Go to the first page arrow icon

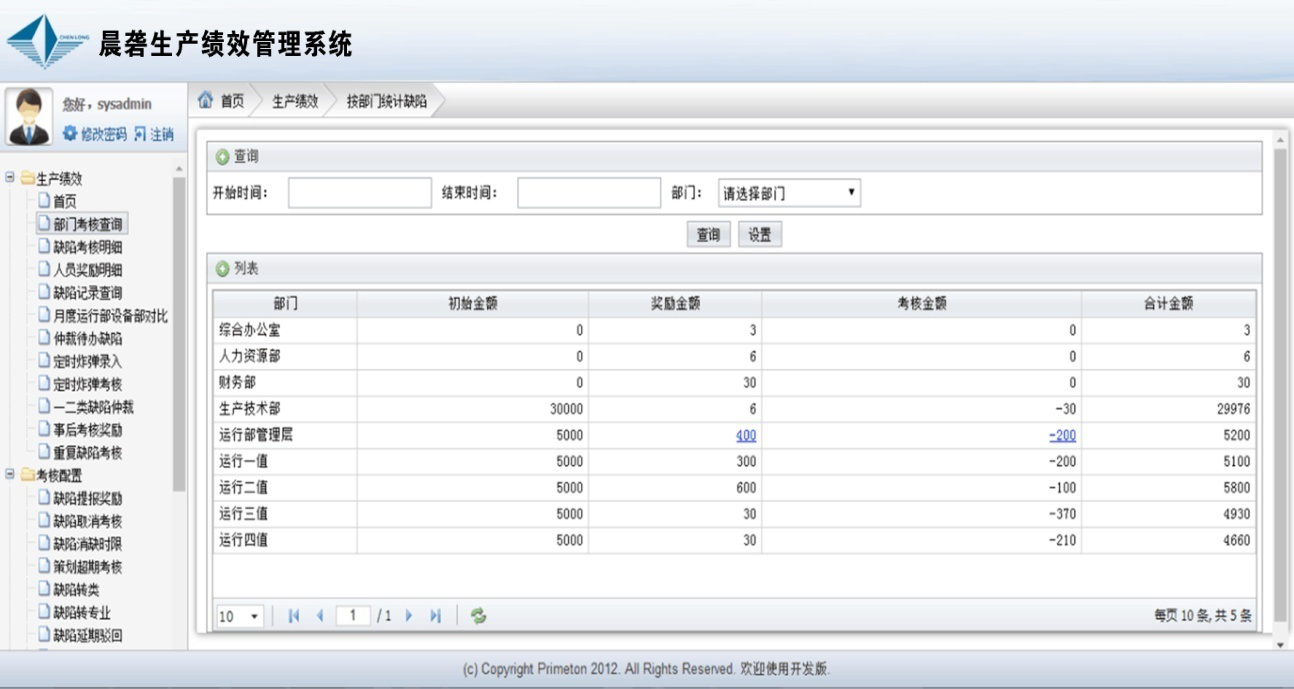point(294,616)
